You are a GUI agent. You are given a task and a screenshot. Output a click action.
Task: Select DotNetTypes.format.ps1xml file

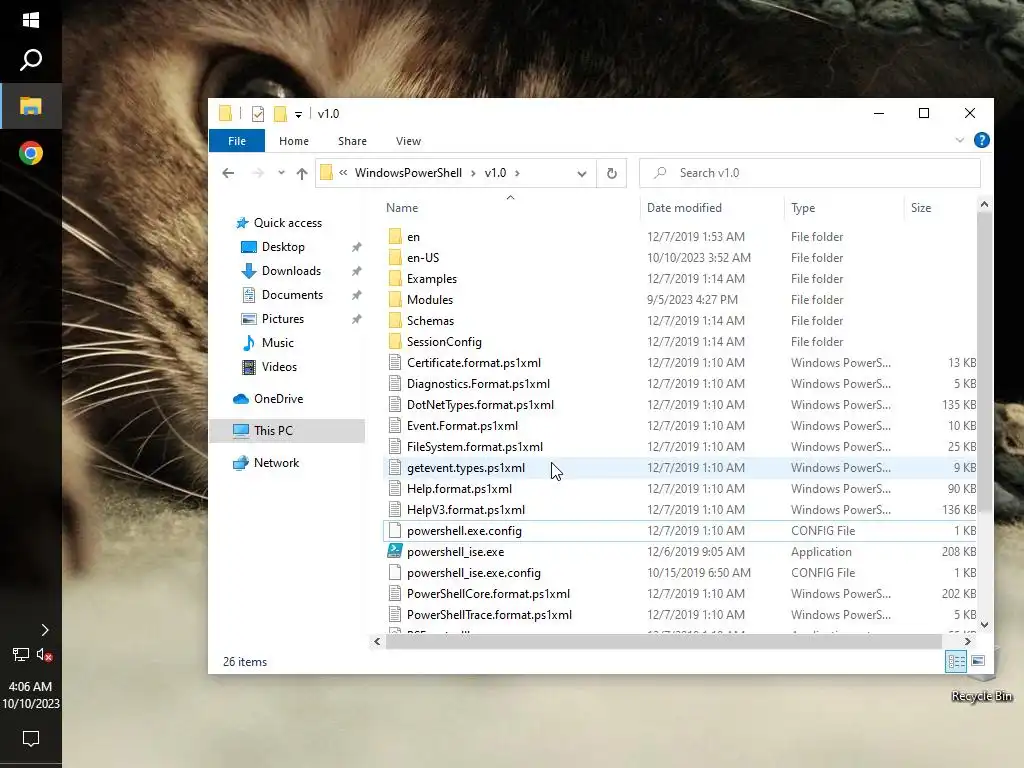click(x=480, y=405)
